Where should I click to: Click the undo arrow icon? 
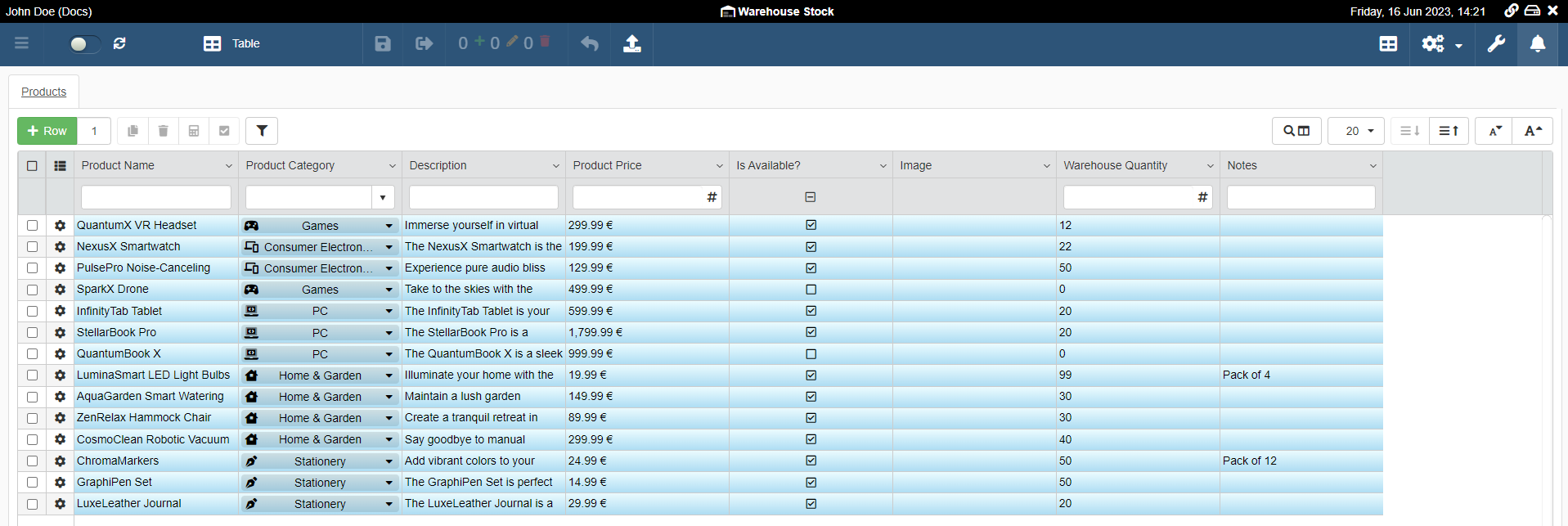[589, 44]
